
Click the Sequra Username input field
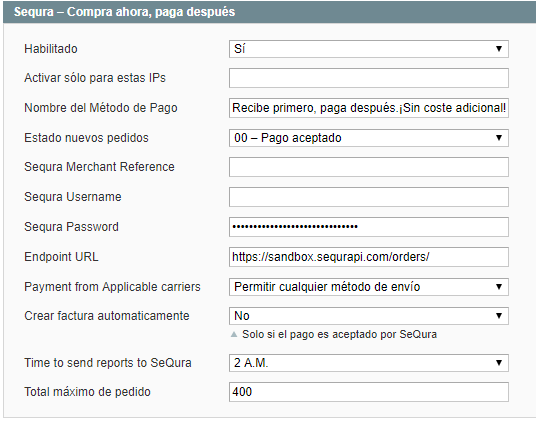369,197
